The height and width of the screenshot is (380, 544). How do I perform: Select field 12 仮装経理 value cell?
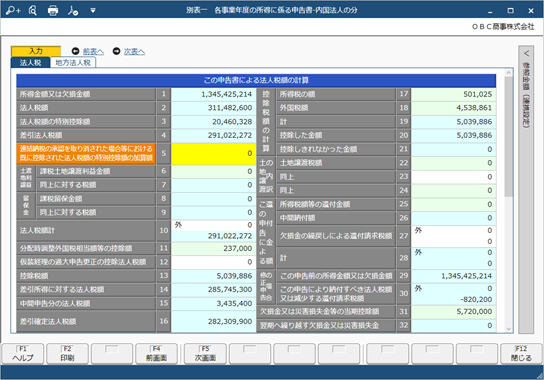pyautogui.click(x=213, y=262)
